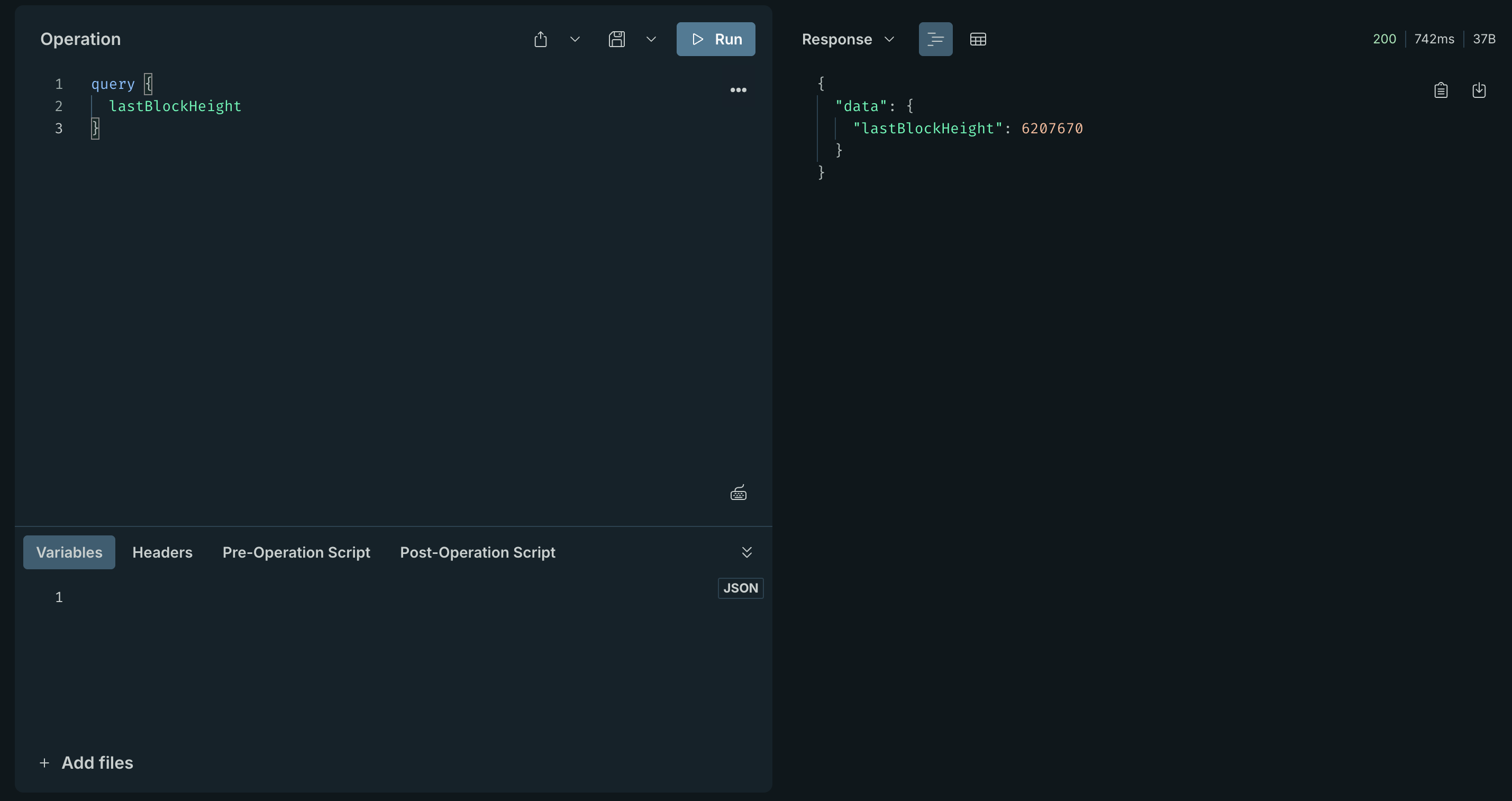The height and width of the screenshot is (801, 1512).
Task: Collapse the variables panel with double chevron
Action: (x=746, y=552)
